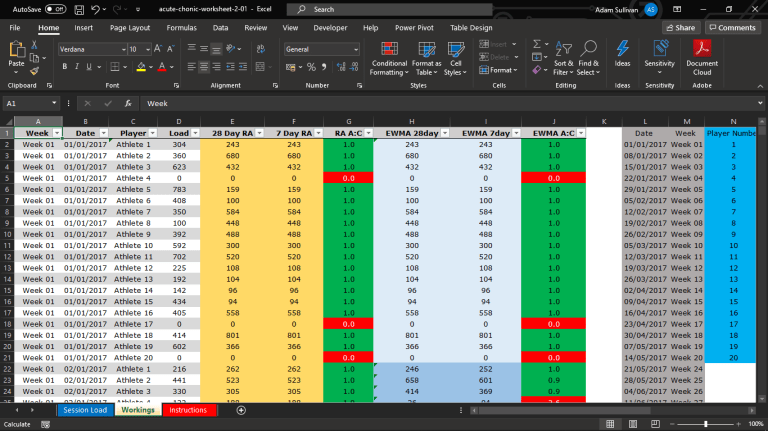Apply Italic formatting
This screenshot has height=431, width=768.
pos(76,67)
